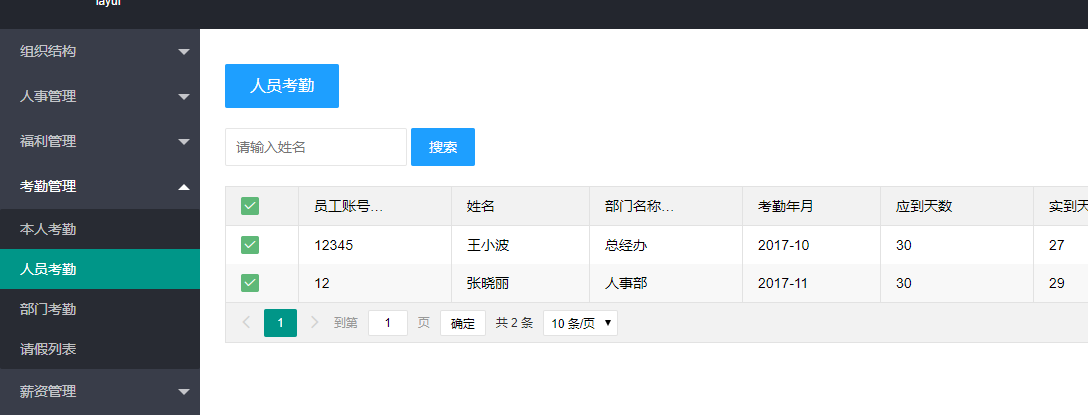Click the department cell 总经办
This screenshot has height=415, width=1088.
[666, 245]
